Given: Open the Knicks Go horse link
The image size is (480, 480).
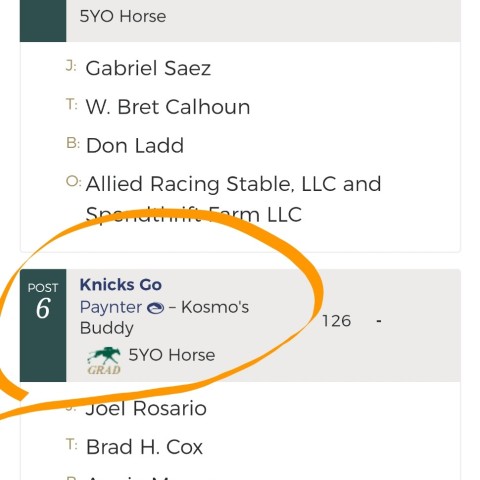Looking at the screenshot, I should click(121, 285).
